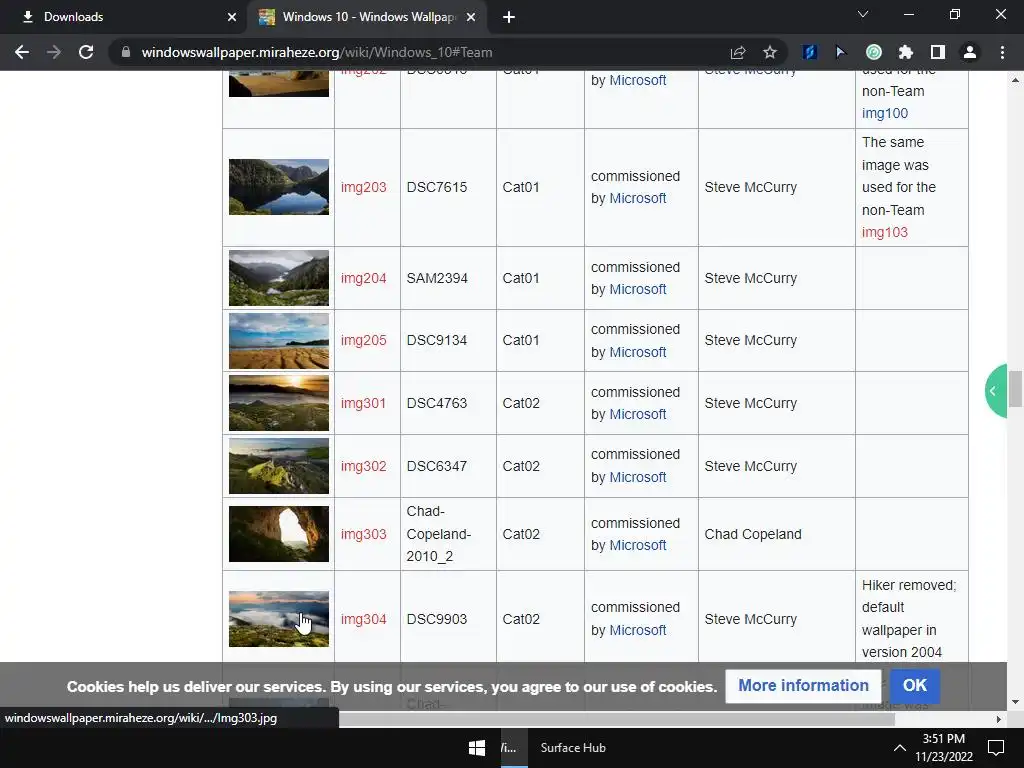
Task: Open the blue arrow extension icon
Action: pos(841,52)
